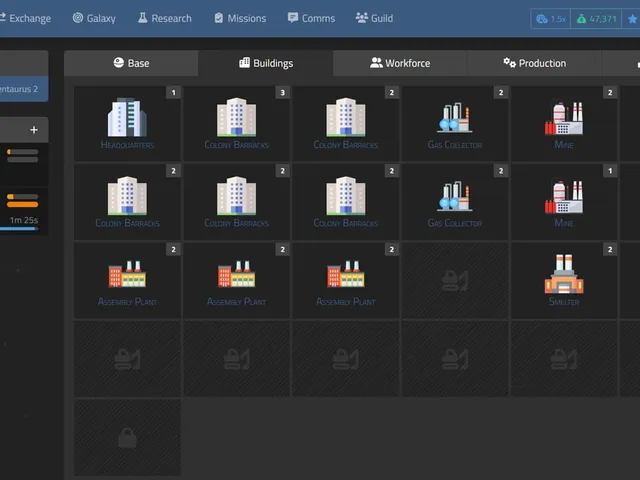Select Gas Collector in the Headquarters row
The width and height of the screenshot is (640, 480).
coord(455,123)
